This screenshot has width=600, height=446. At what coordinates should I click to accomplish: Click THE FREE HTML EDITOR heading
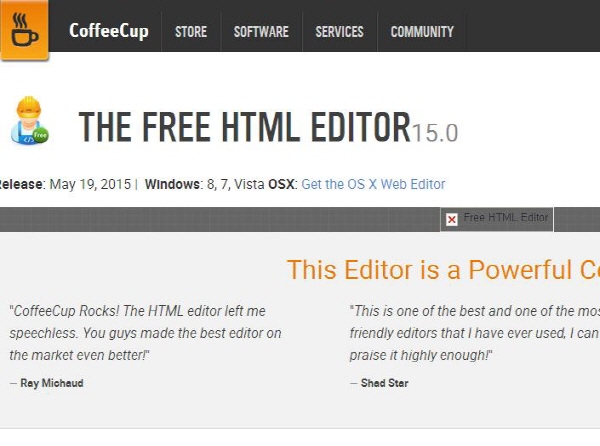point(244,127)
